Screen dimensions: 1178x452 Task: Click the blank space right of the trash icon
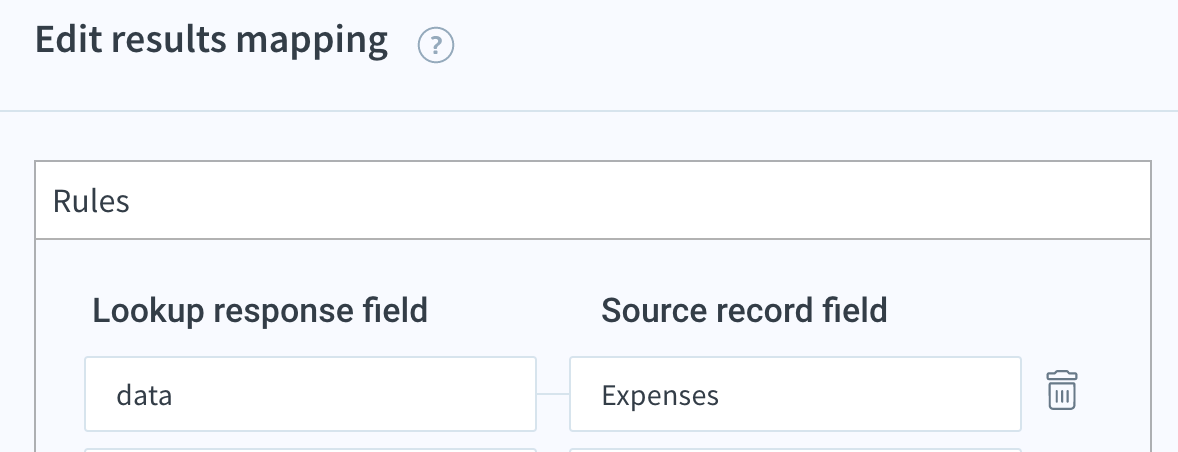pyautogui.click(x=1114, y=390)
